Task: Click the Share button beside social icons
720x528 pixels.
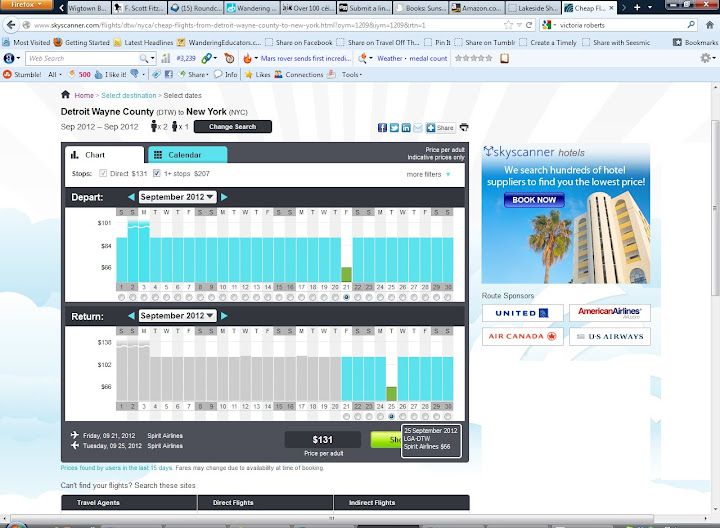Action: [x=440, y=128]
